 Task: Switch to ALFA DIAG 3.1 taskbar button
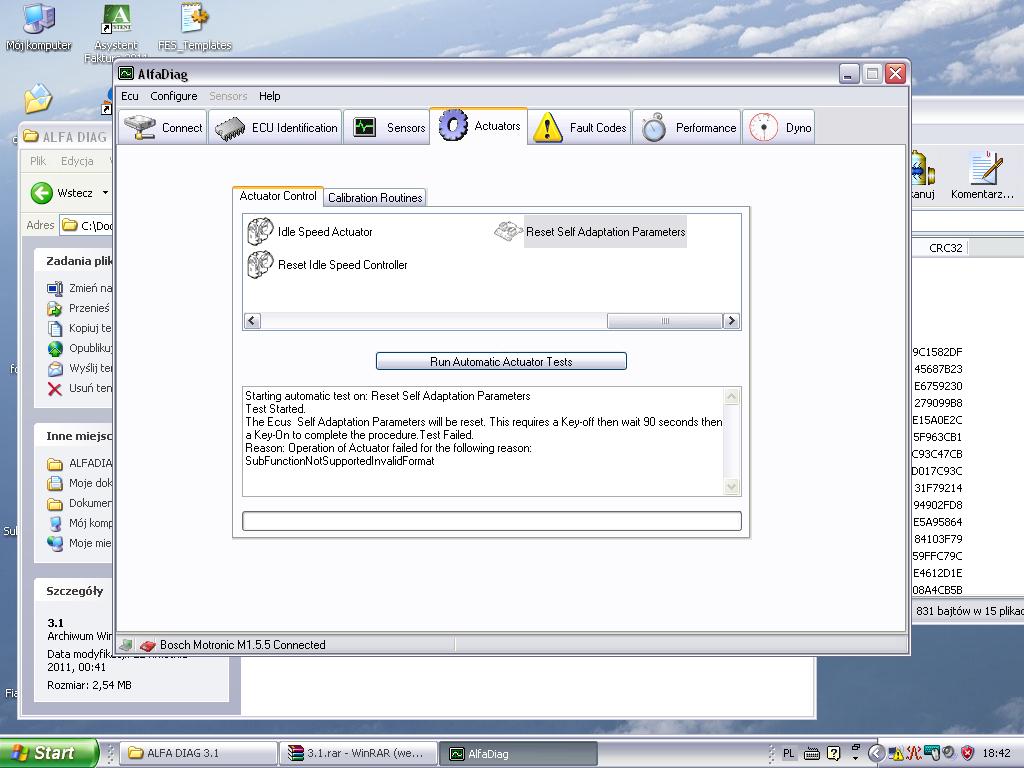click(199, 753)
